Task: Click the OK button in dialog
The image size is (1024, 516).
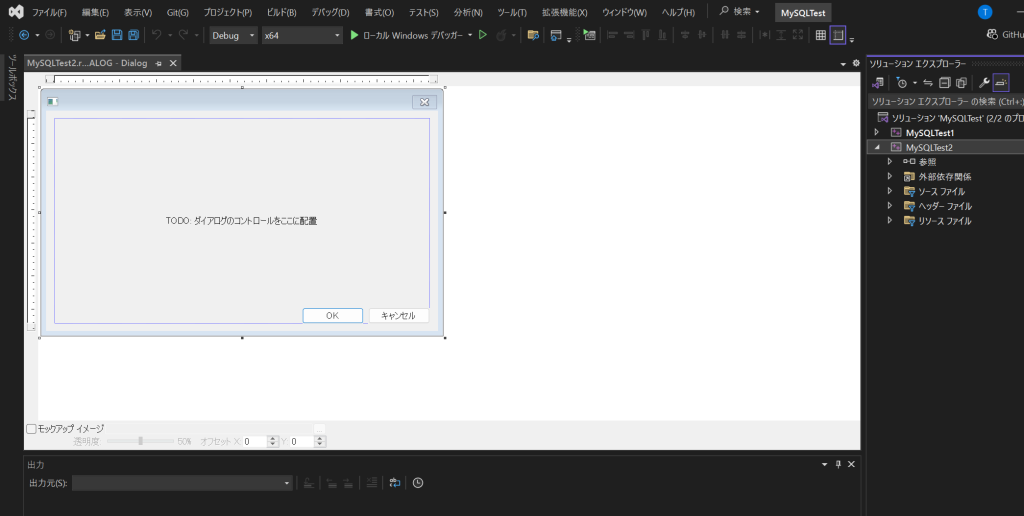Action: [x=332, y=315]
